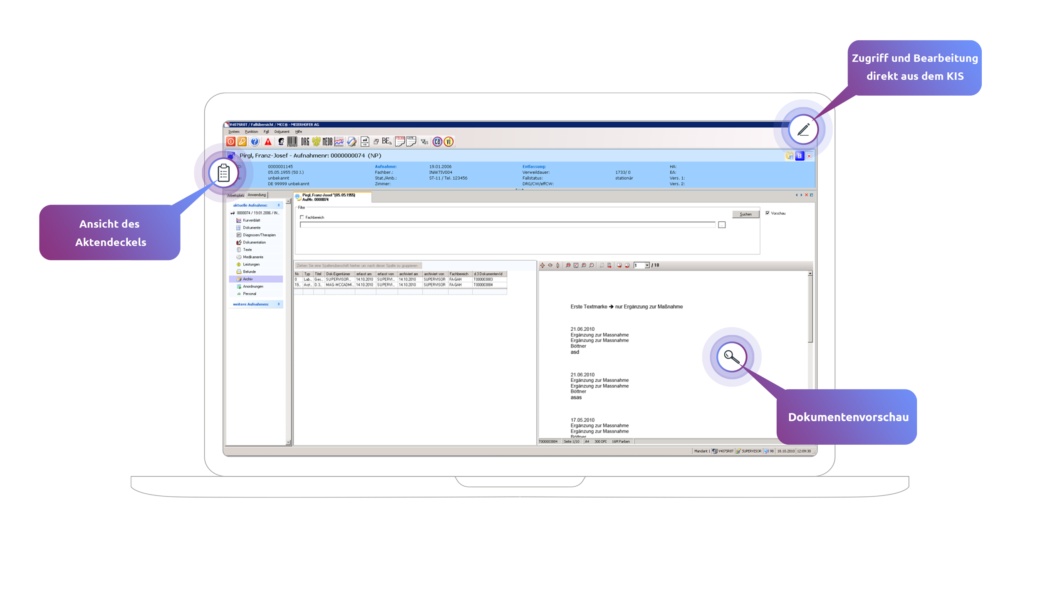The height and width of the screenshot is (589, 1040).
Task: Select the second document row with MAG-MCCADMI
Action: (401, 285)
